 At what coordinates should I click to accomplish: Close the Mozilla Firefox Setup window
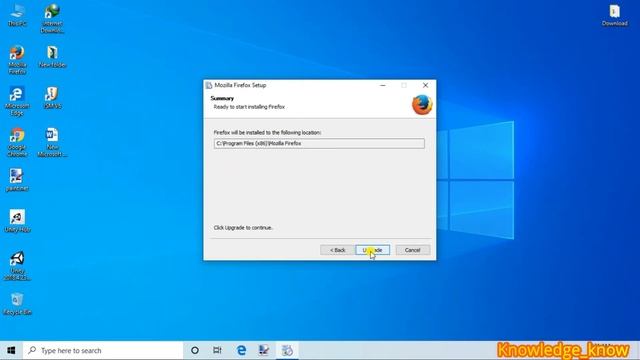point(425,85)
